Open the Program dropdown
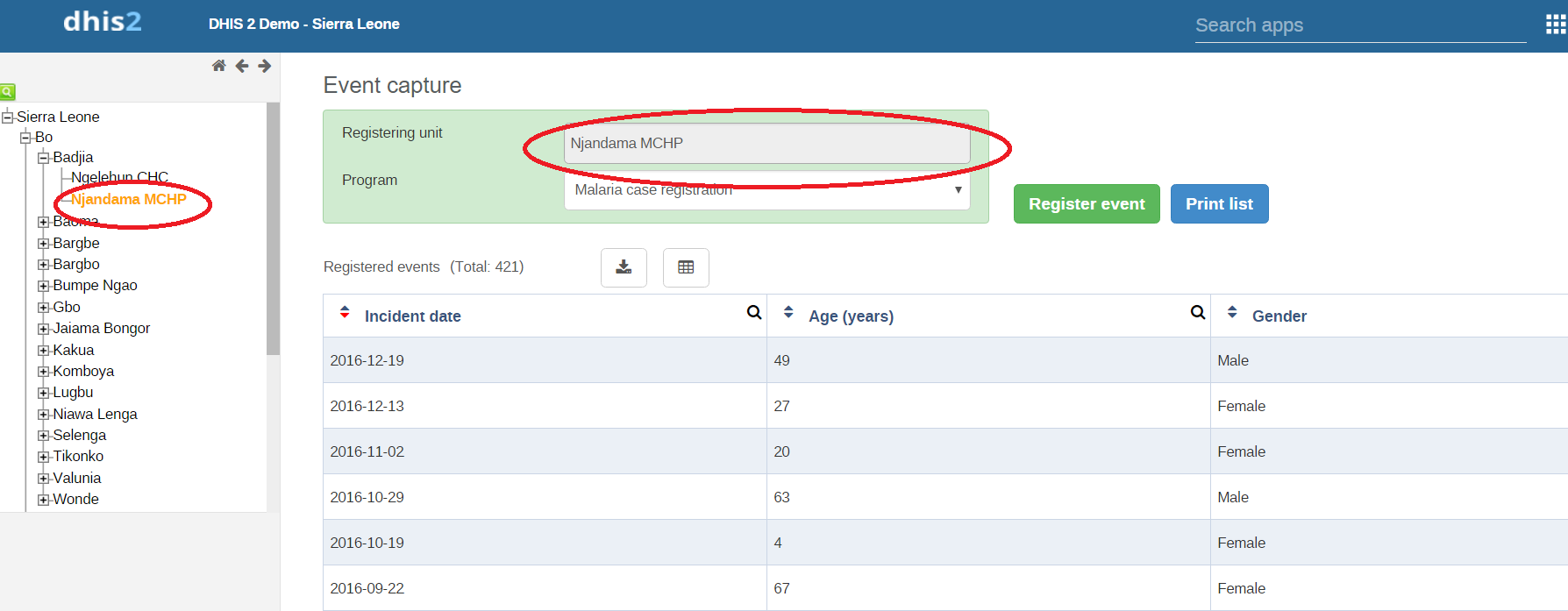The image size is (1568, 611). coord(766,191)
